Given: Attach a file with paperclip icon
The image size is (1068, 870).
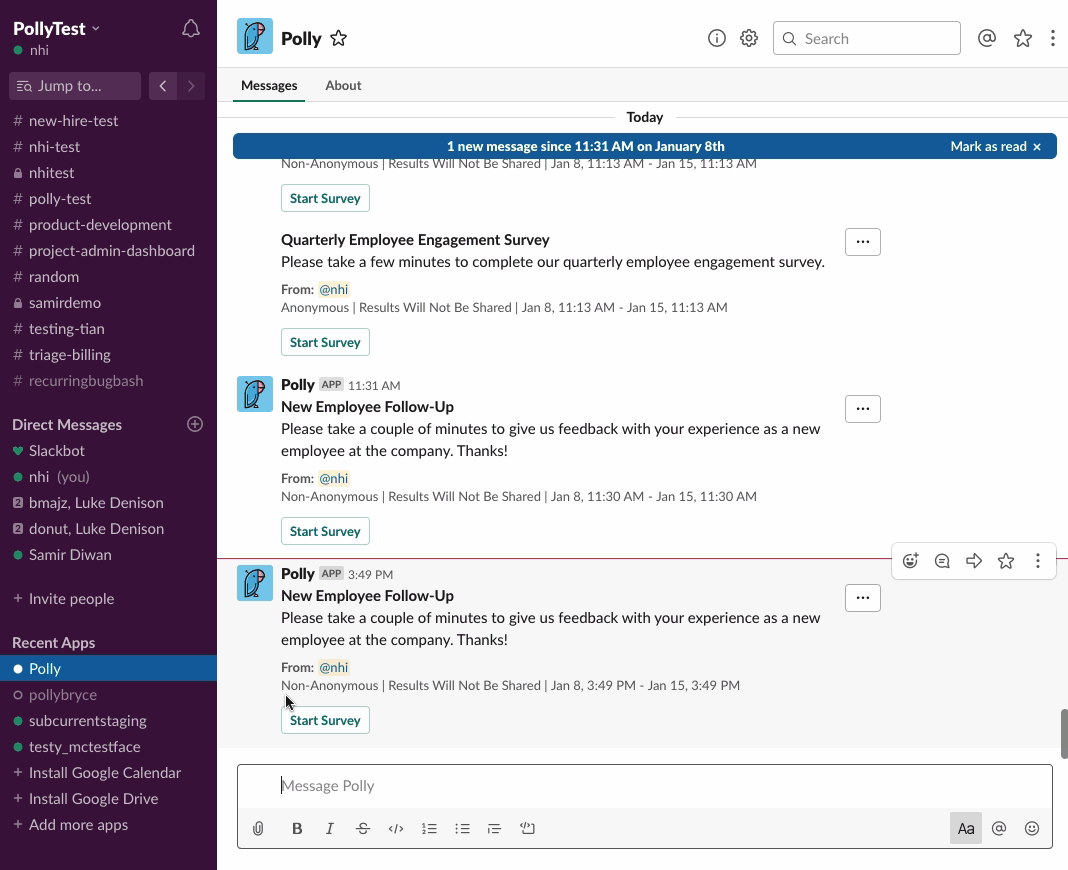Looking at the screenshot, I should pyautogui.click(x=258, y=828).
